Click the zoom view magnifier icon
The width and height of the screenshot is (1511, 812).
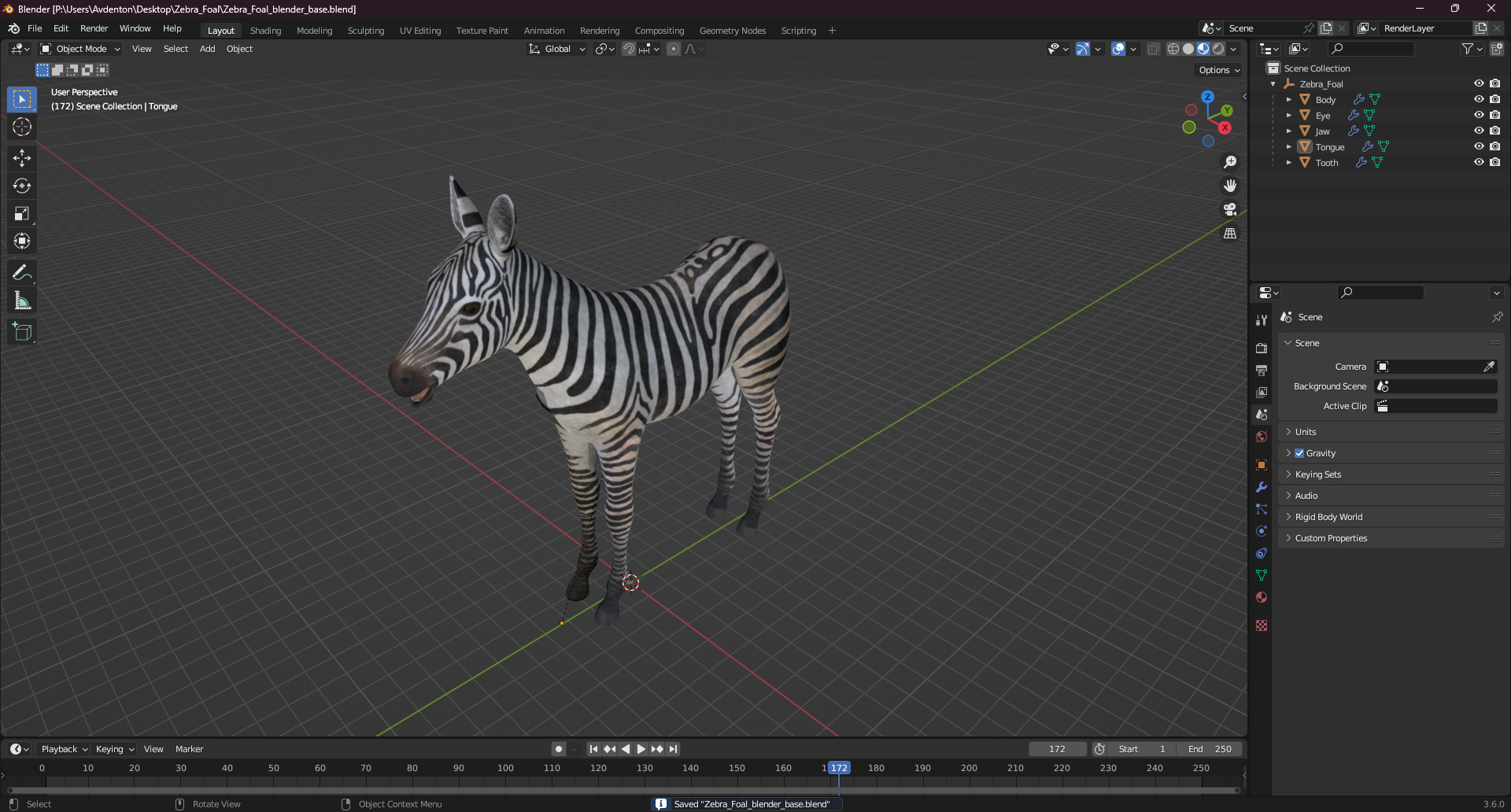coord(1230,162)
